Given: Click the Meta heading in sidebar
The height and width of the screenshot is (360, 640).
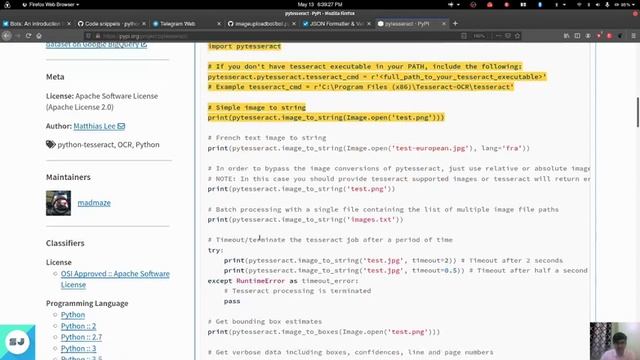Looking at the screenshot, I should [55, 77].
